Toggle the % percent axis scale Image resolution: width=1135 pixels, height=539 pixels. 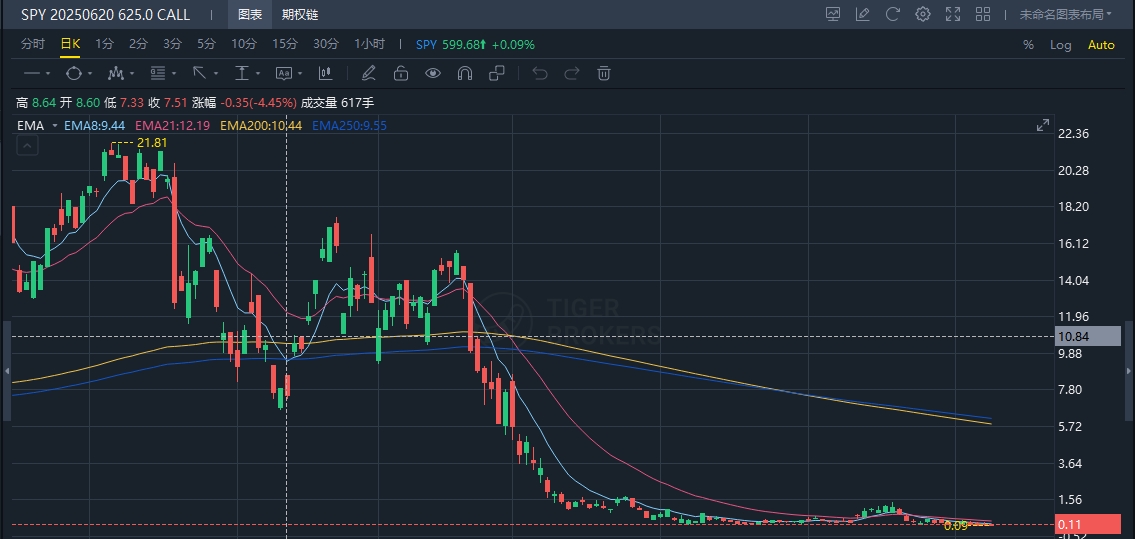coord(1028,45)
